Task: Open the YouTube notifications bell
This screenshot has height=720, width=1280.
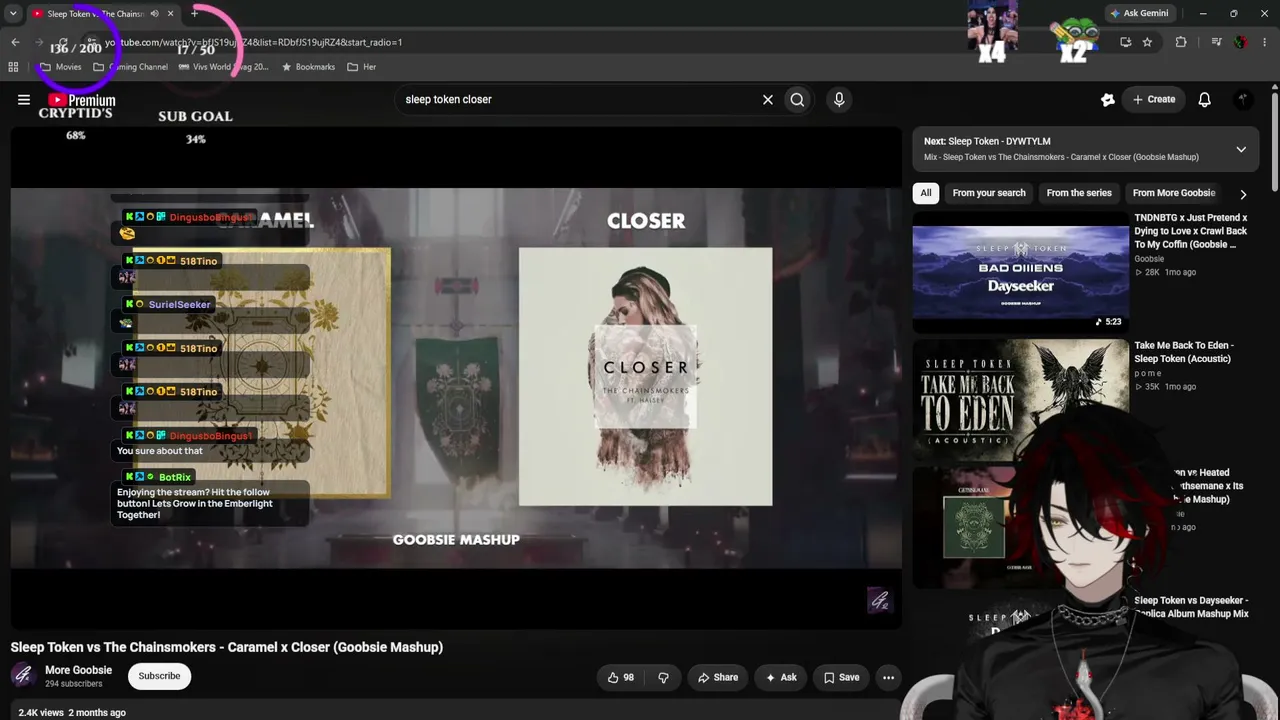Action: pyautogui.click(x=1205, y=99)
